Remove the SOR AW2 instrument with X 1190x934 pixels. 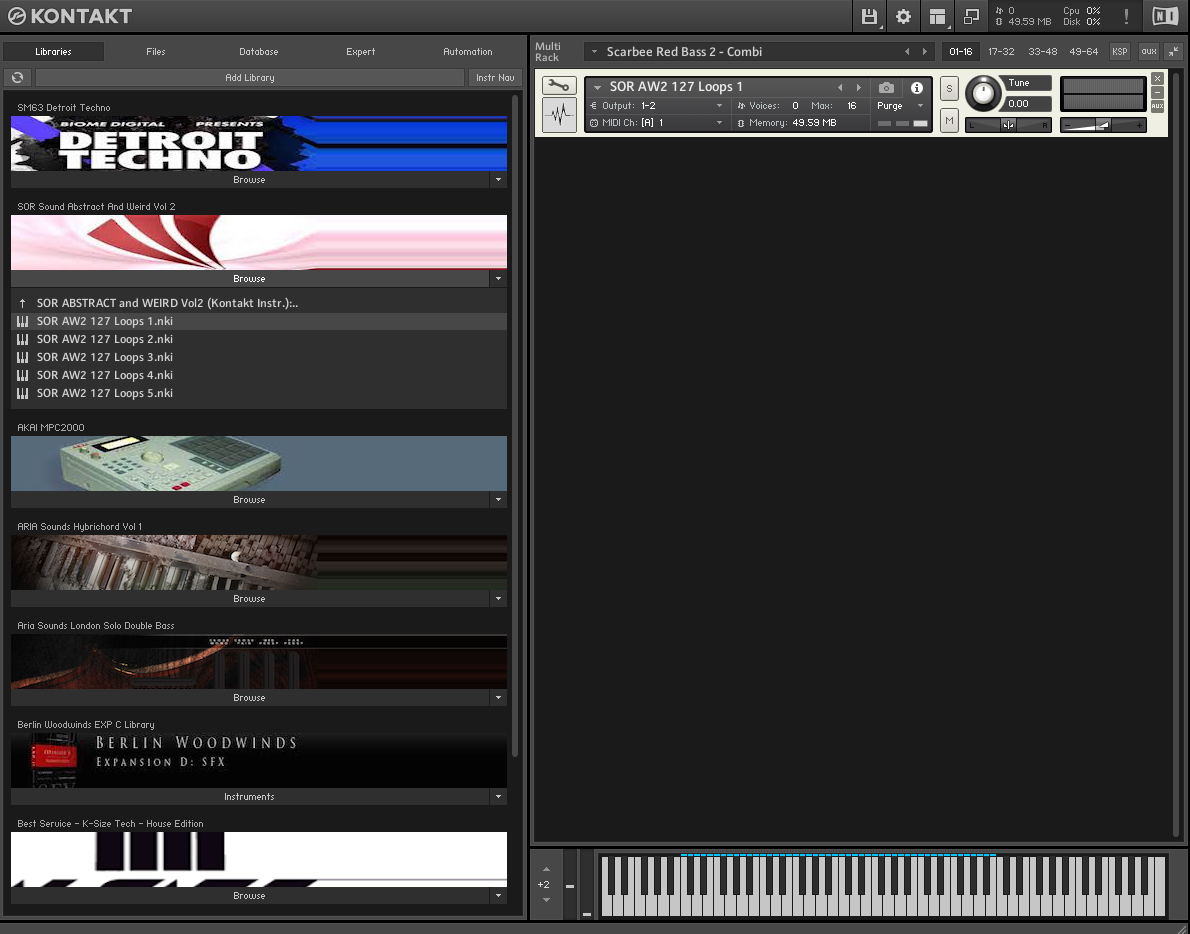point(1157,78)
